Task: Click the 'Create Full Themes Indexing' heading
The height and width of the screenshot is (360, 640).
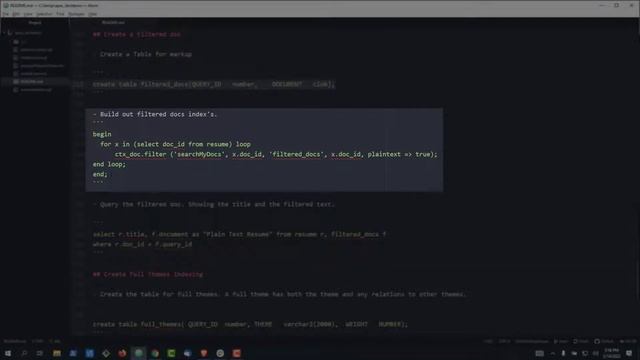Action: tap(148, 274)
